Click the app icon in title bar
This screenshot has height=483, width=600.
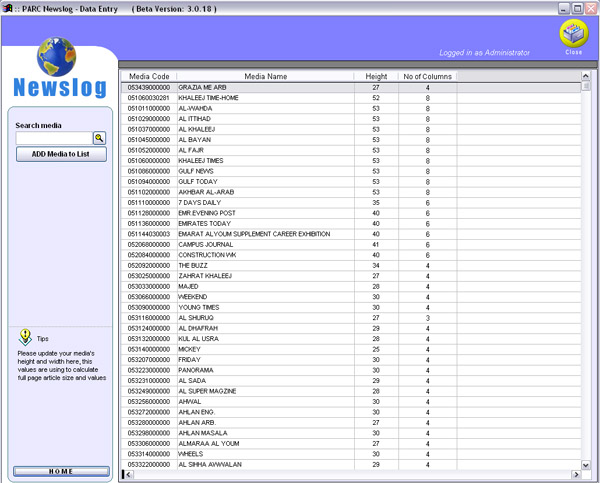click(x=7, y=8)
